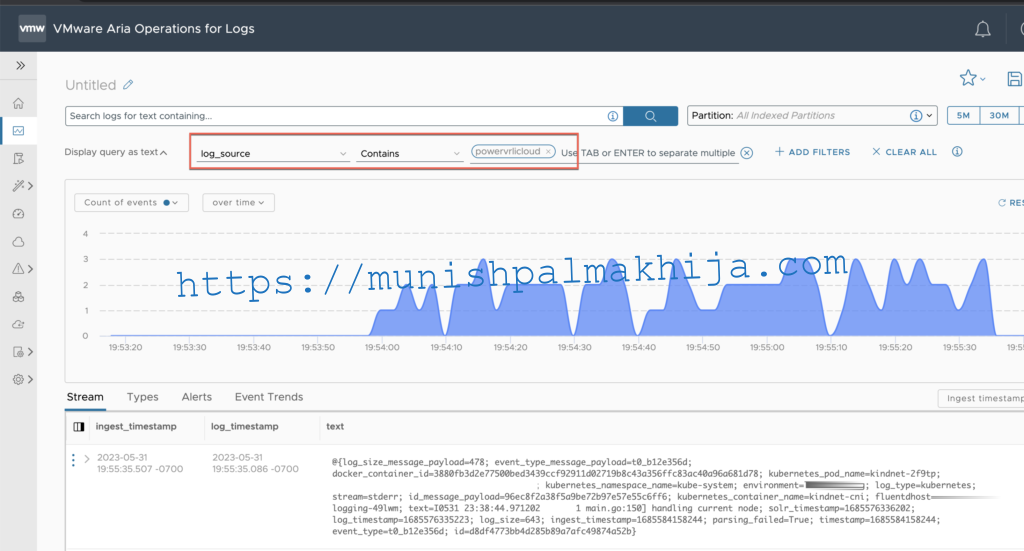Viewport: 1024px width, 551px height.
Task: Click ADD FILTERS
Action: click(812, 152)
